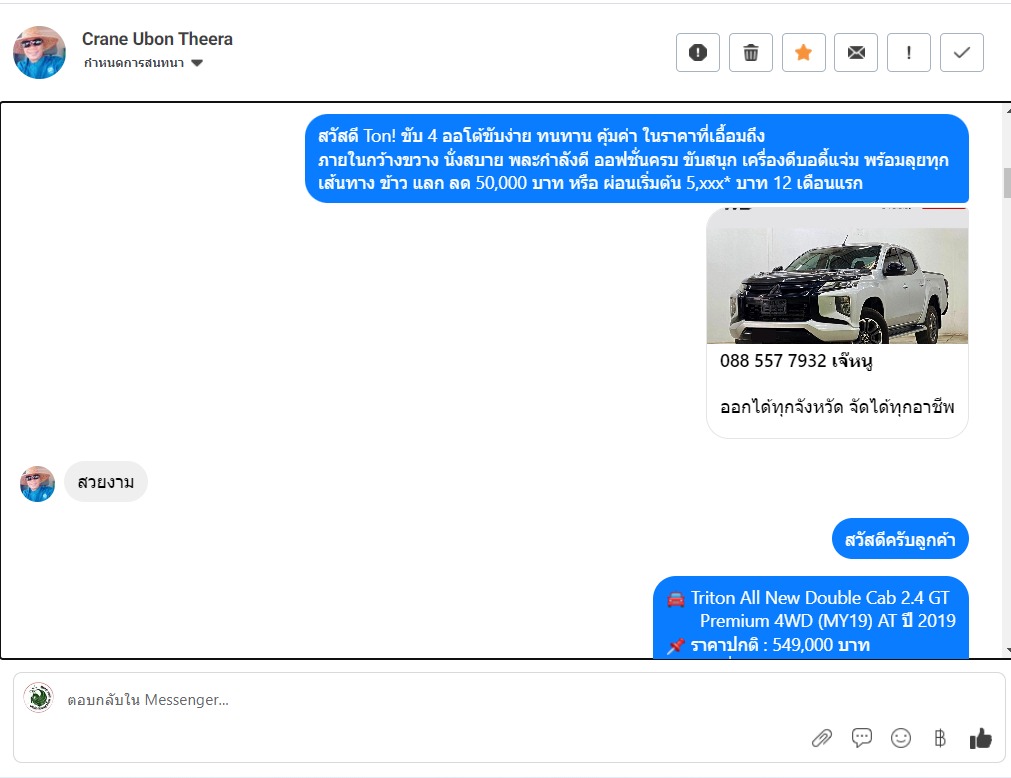Delete conversation using the trash can icon
The width and height of the screenshot is (1011, 778).
point(751,52)
